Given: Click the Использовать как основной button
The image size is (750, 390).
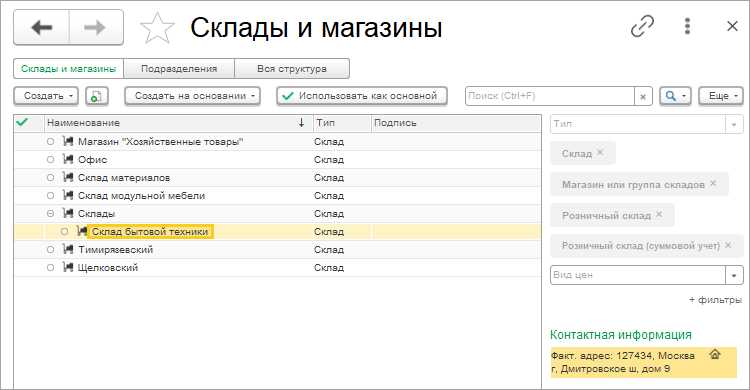Looking at the screenshot, I should [362, 96].
